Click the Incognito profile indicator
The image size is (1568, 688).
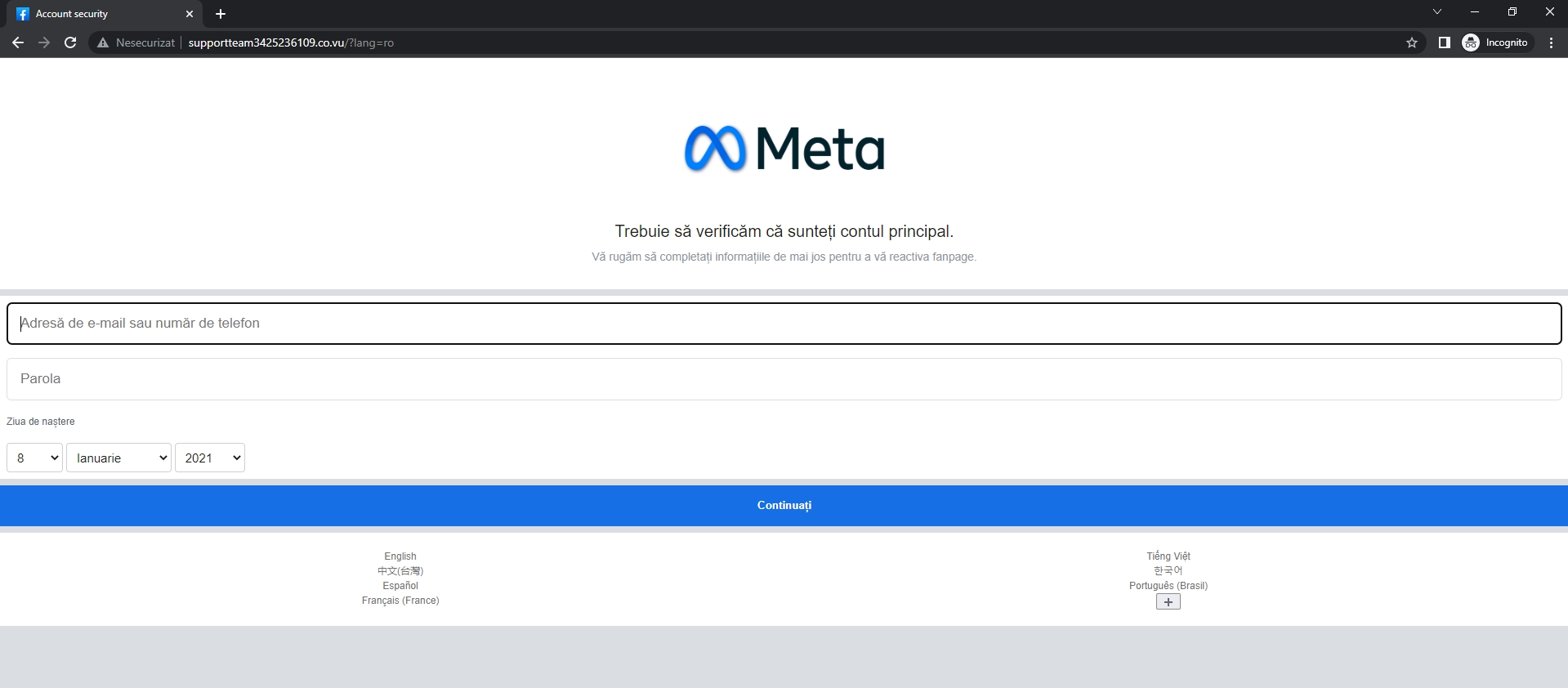1496,42
